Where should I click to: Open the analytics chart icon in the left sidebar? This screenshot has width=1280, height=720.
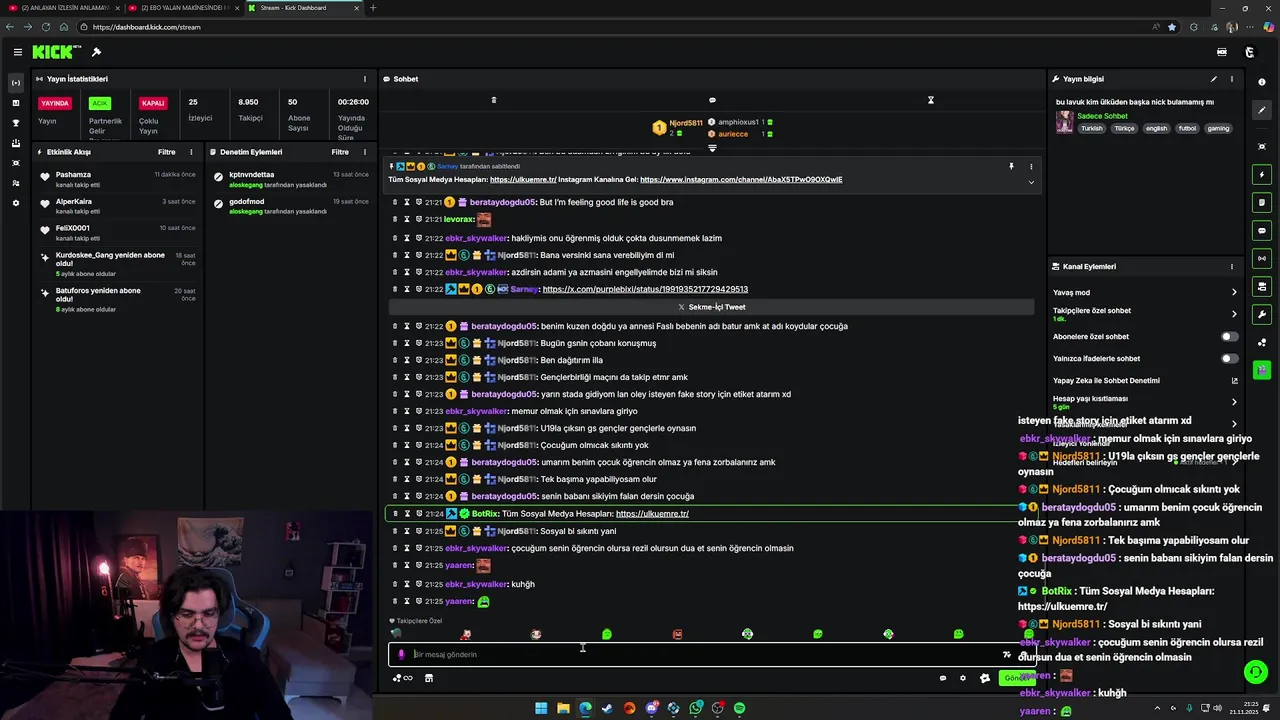click(x=15, y=103)
